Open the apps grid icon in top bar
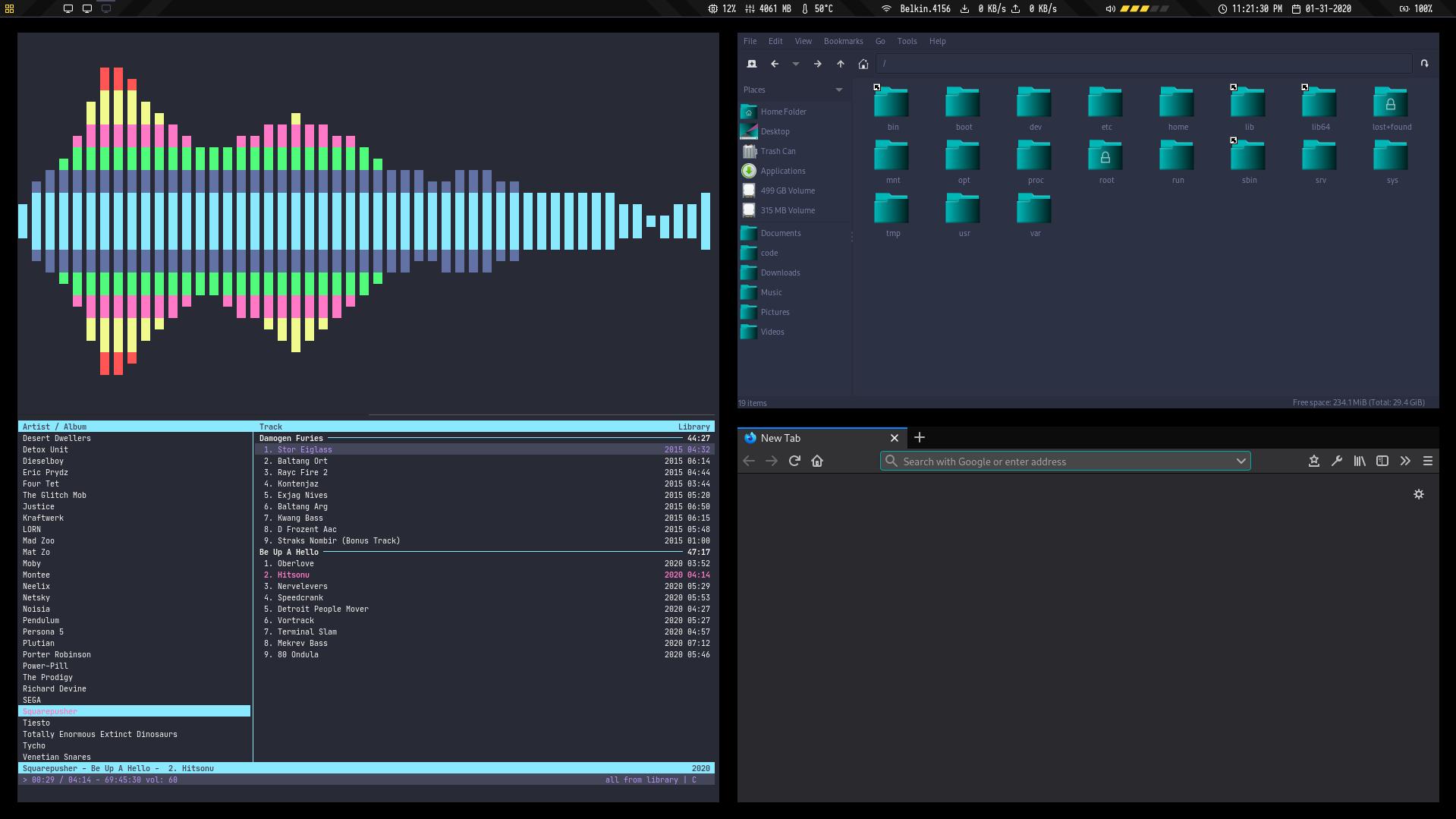This screenshot has width=1456, height=819. [9, 8]
